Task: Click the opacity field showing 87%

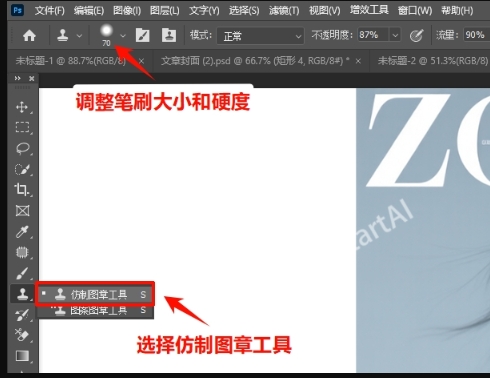Action: (373, 35)
